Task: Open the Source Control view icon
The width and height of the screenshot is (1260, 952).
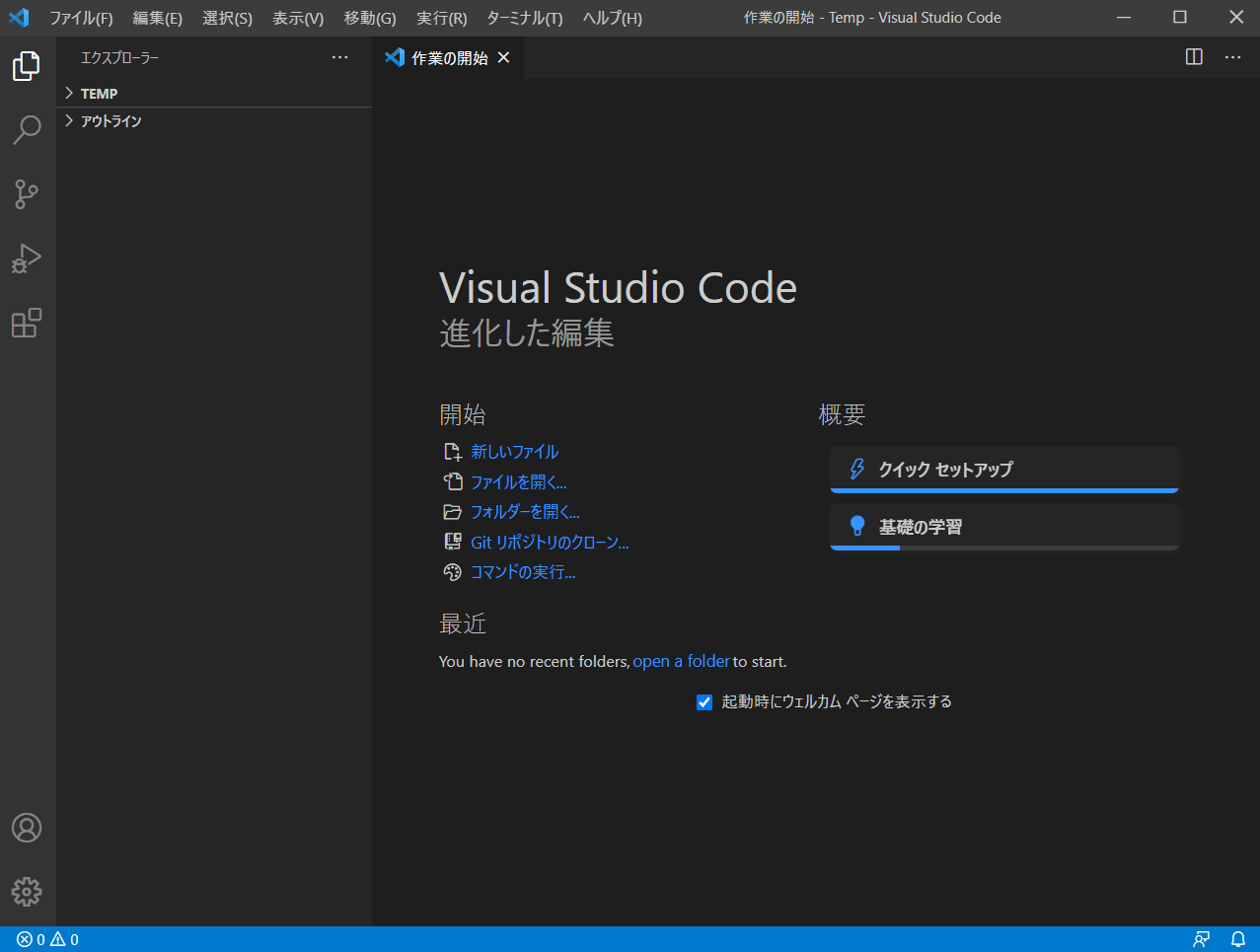Action: point(27,194)
